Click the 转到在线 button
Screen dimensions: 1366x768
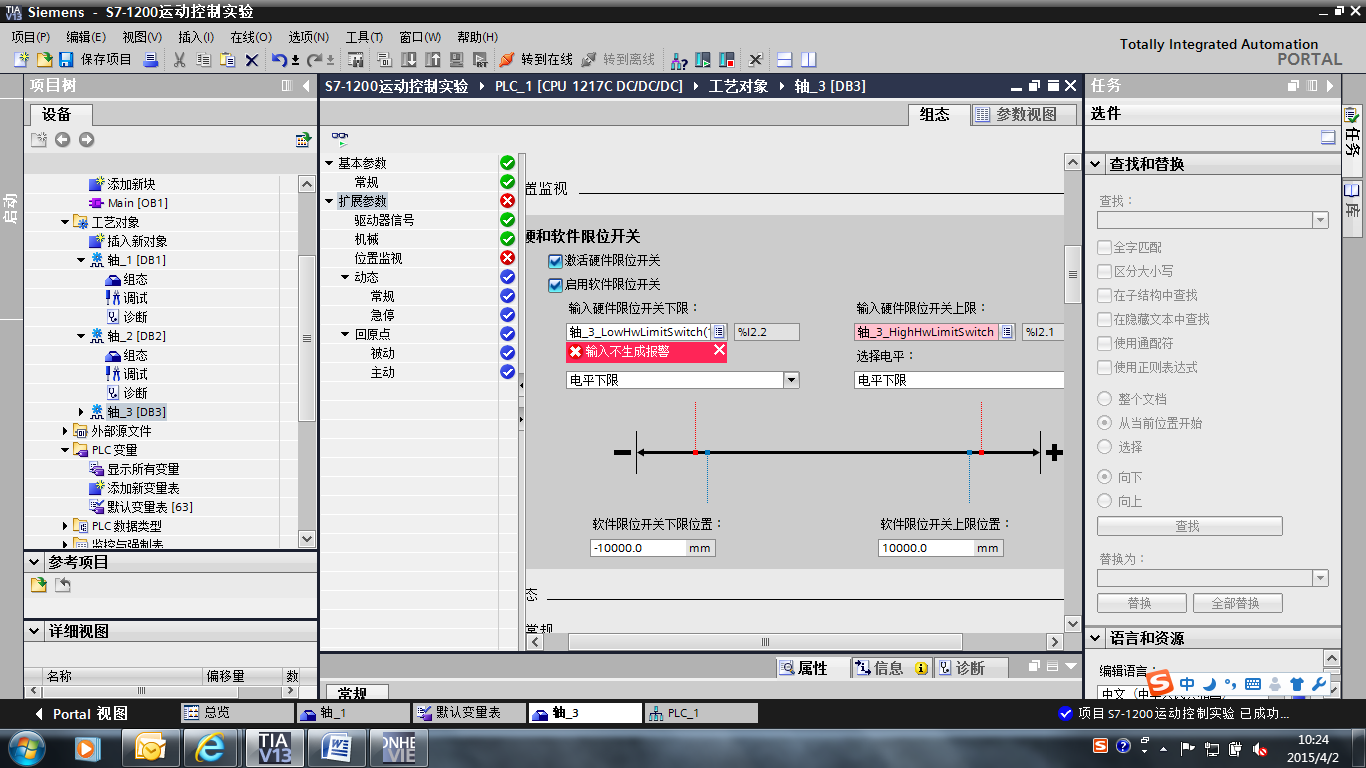click(537, 60)
